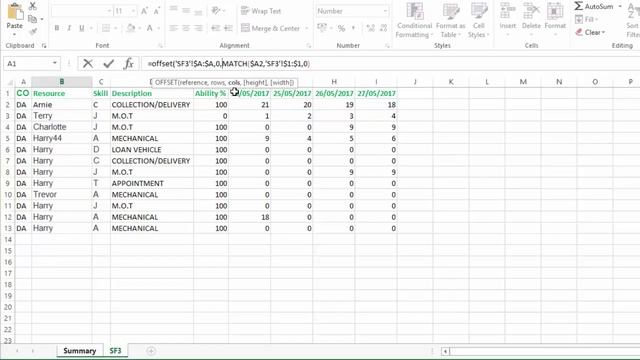Open Font dialog launcher
This screenshot has width=640, height=360.
(x=160, y=46)
